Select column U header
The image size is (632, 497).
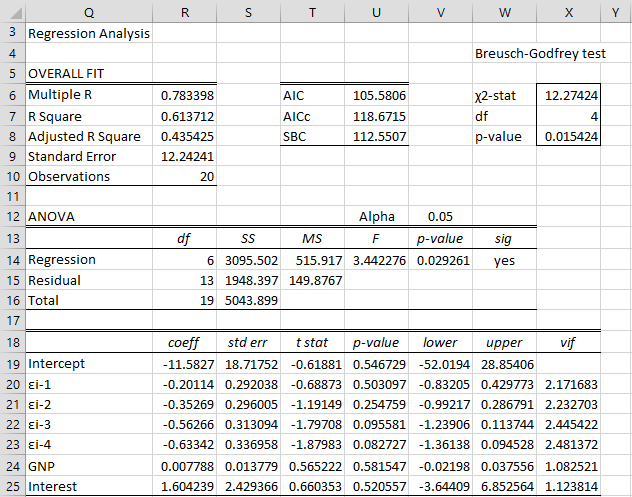(376, 12)
